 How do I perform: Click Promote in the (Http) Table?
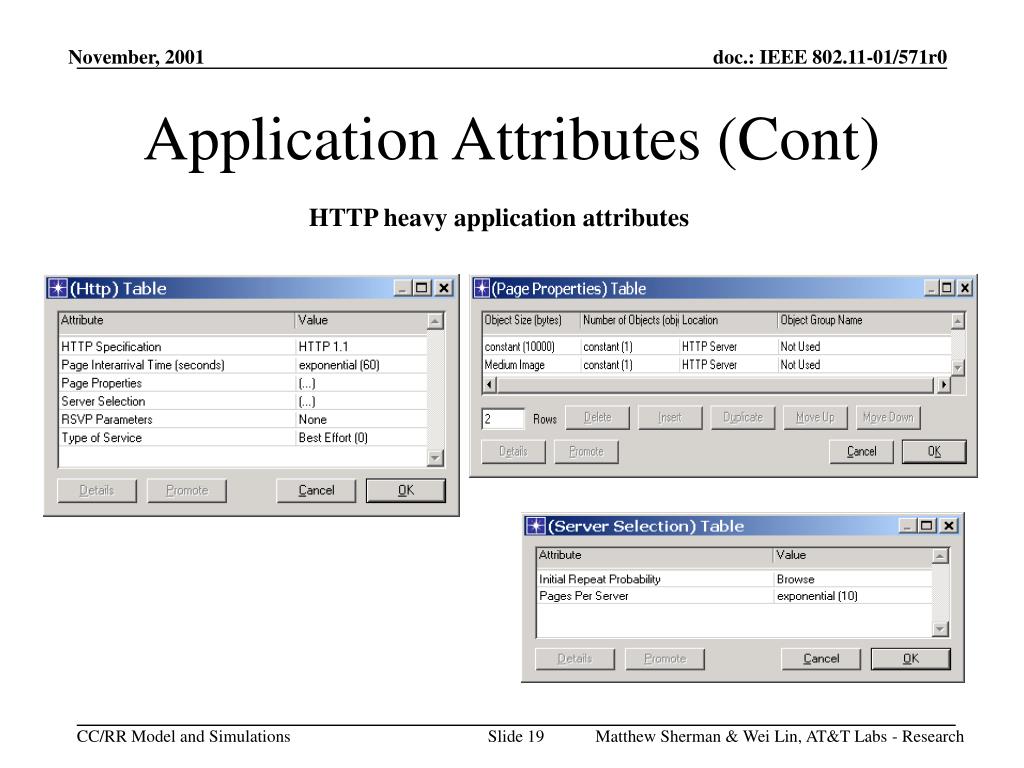pos(187,490)
